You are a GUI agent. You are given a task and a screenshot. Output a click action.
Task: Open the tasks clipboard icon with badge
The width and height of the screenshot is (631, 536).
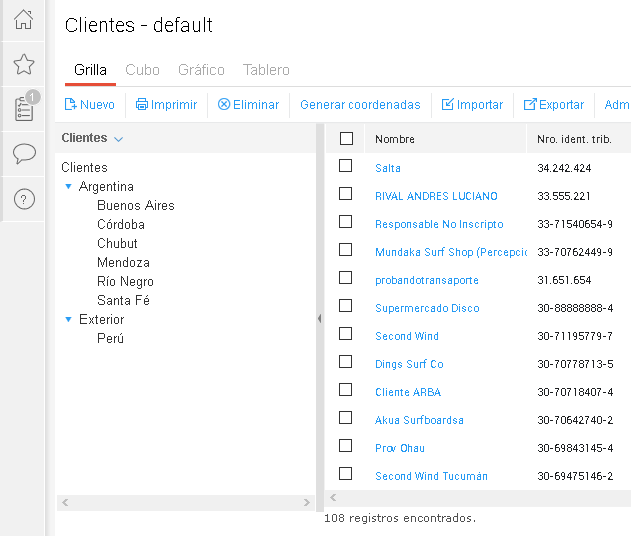pos(24,108)
